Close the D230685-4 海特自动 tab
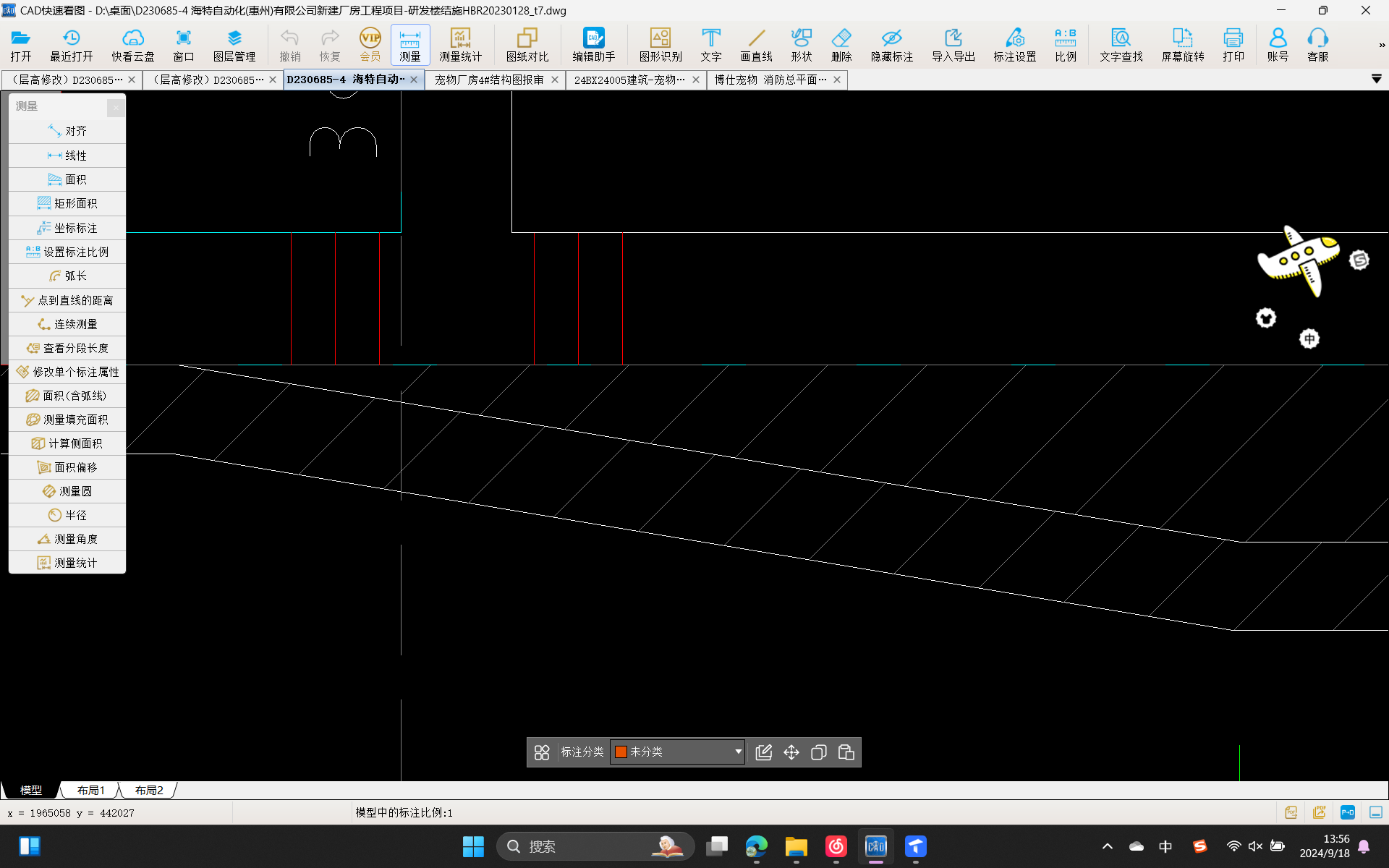Screen dimensions: 1389x868 click(x=414, y=80)
